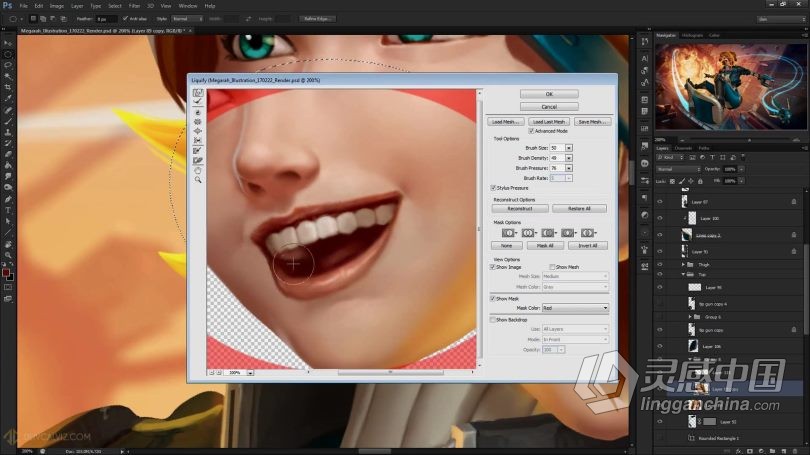Click the Save Mesh button
Image resolution: width=810 pixels, height=455 pixels.
(592, 122)
